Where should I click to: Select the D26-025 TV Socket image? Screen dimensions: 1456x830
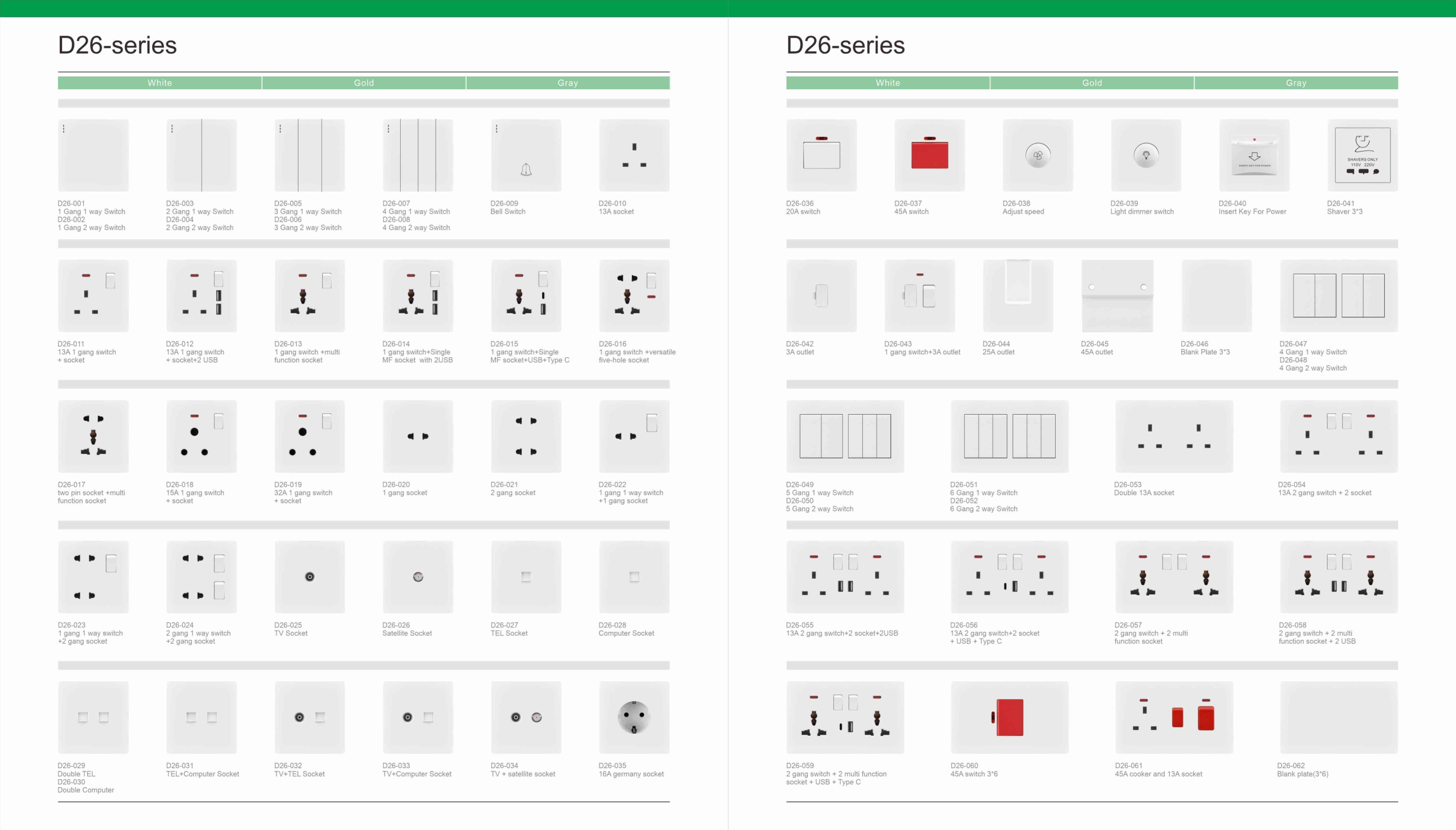[310, 577]
